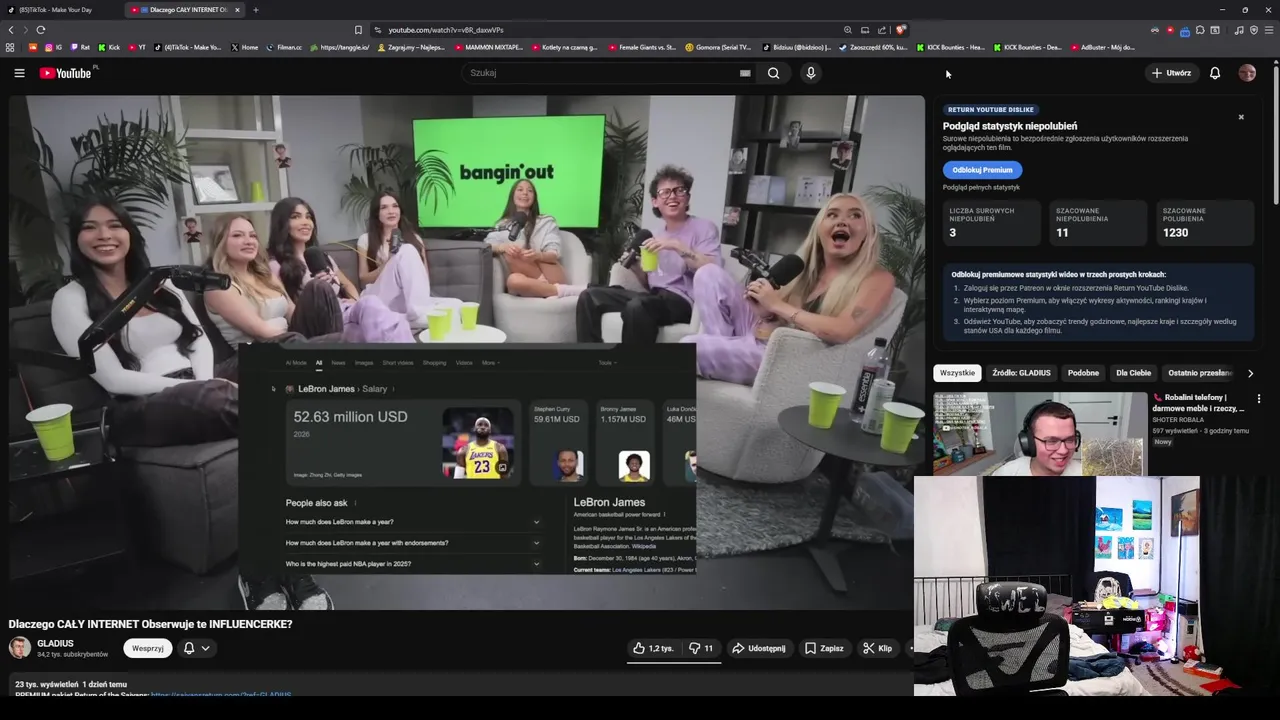Select the Wszystkie filter chip
The image size is (1280, 720).
[957, 373]
